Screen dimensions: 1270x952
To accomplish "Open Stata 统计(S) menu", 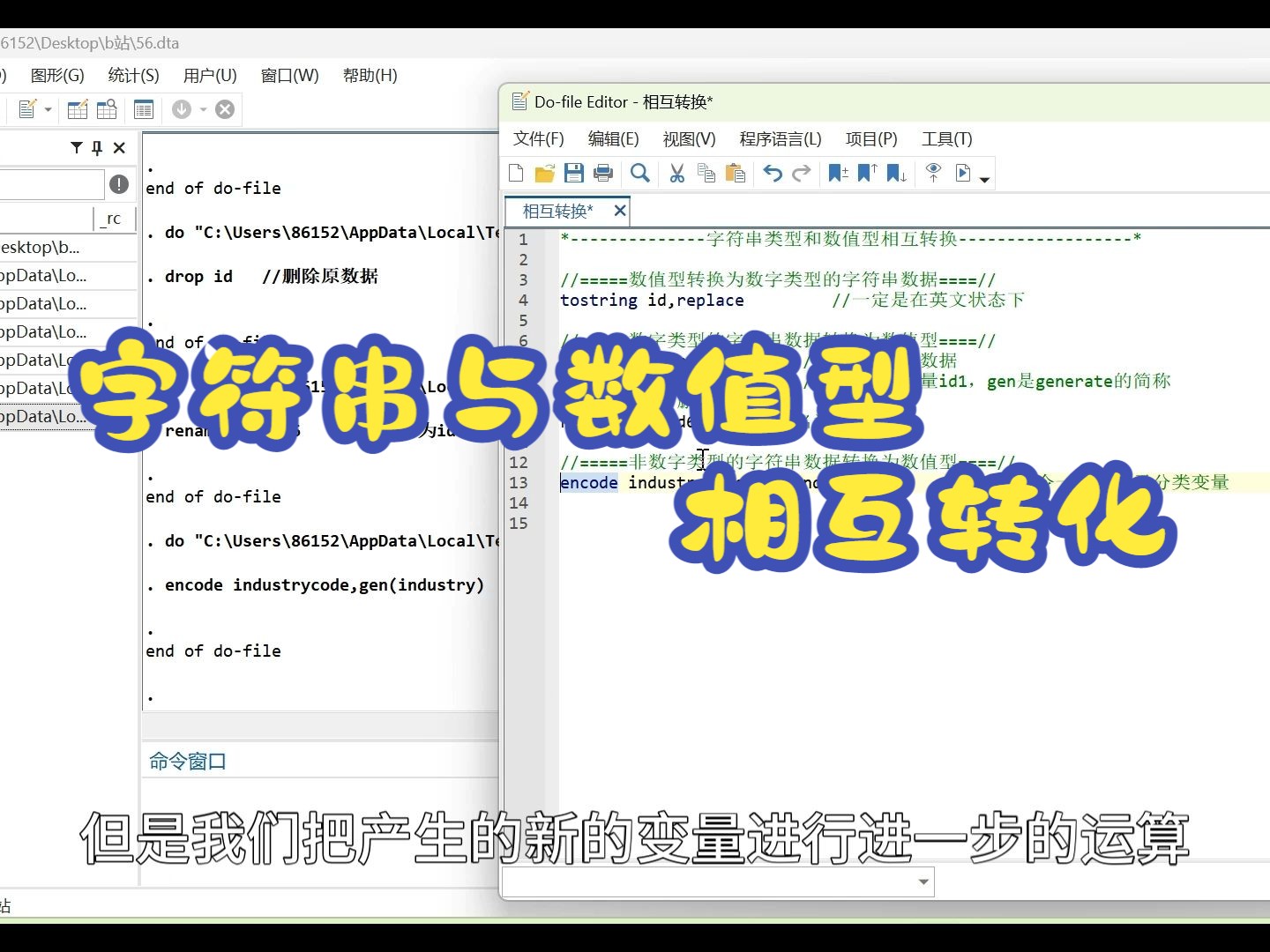I will (x=133, y=75).
